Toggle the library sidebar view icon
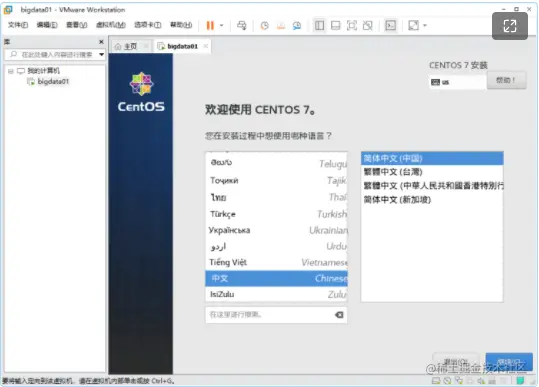This screenshot has width=539, height=387. (x=319, y=25)
